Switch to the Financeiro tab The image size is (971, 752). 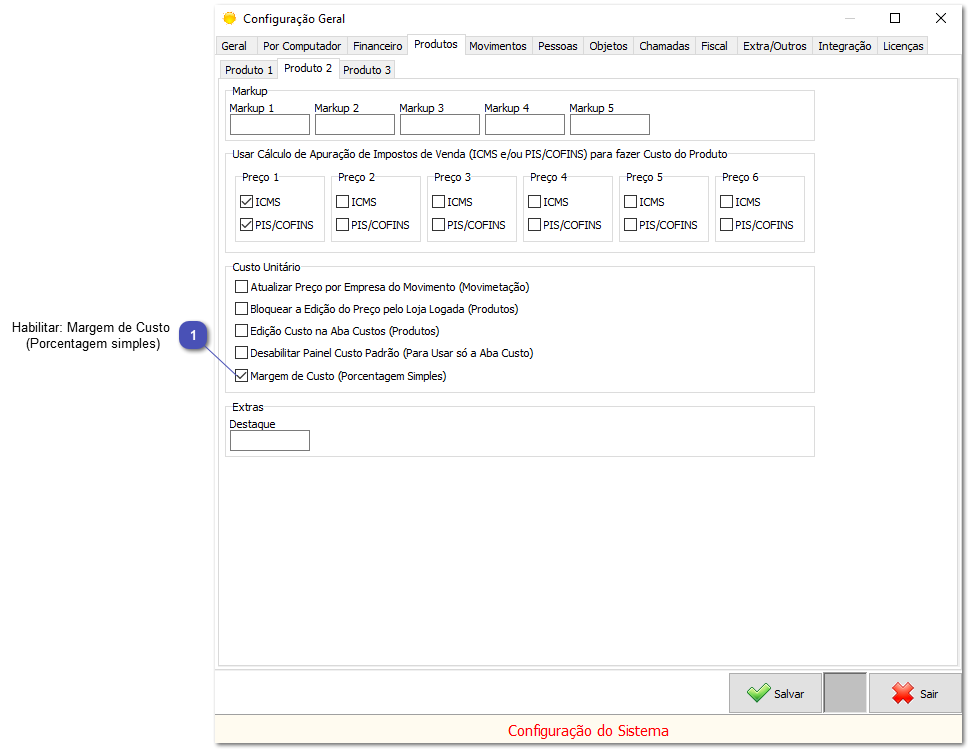[377, 45]
